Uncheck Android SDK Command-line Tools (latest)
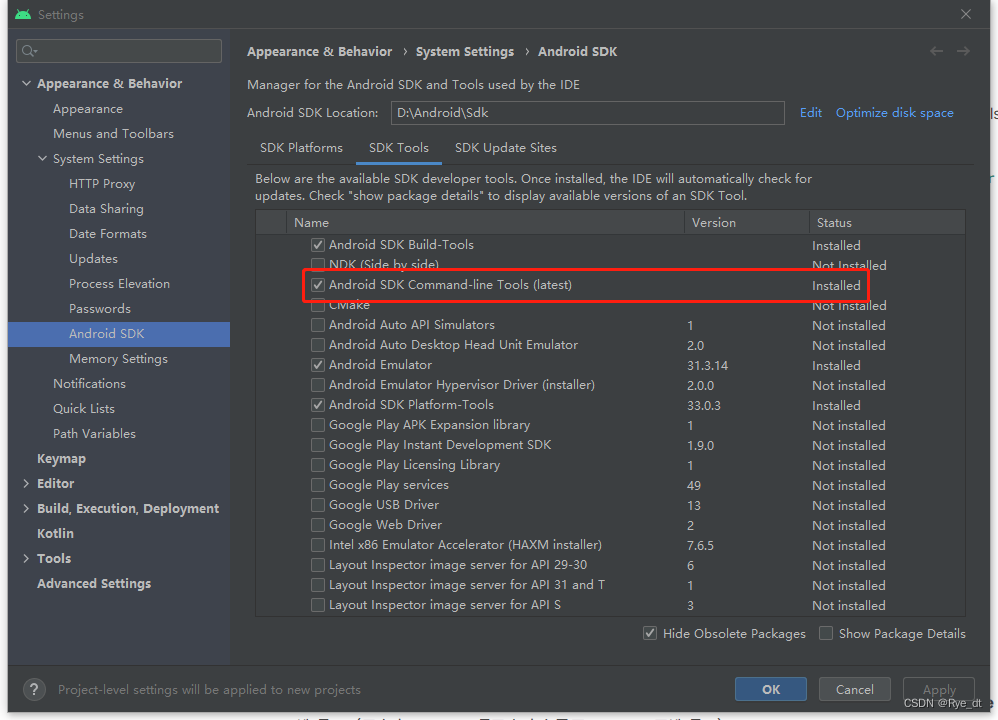Screen dimensions: 998x720 click(318, 285)
